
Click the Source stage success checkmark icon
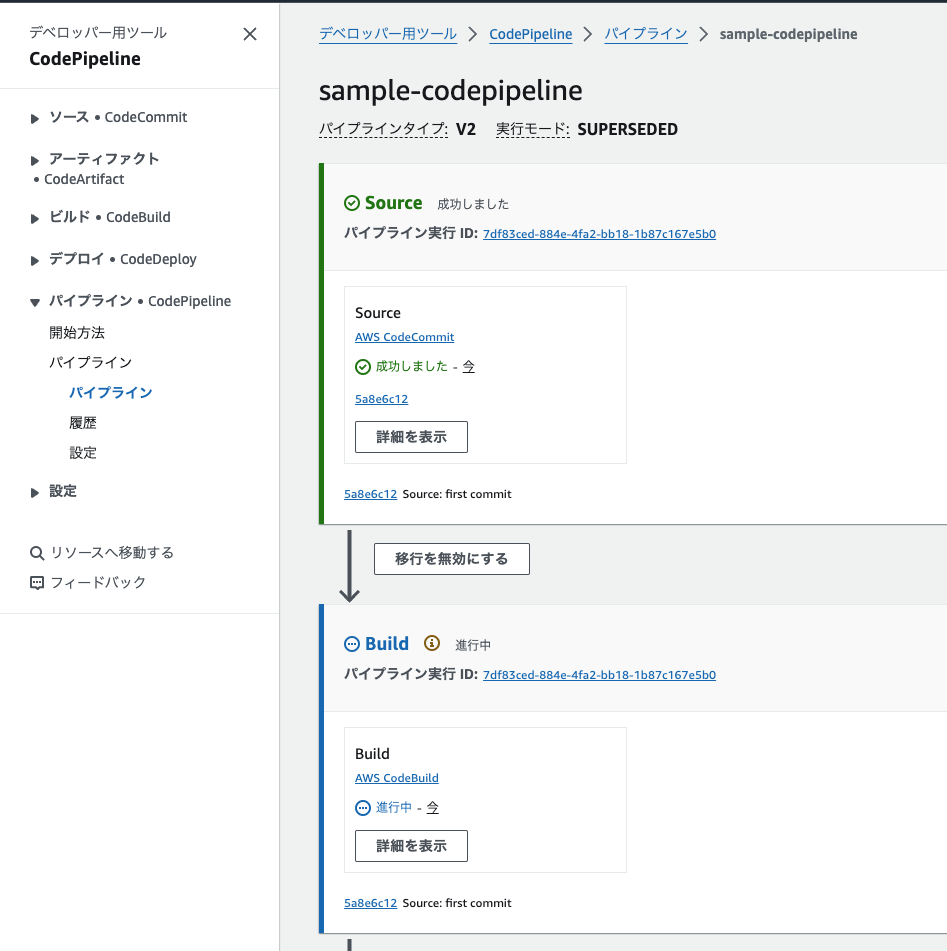[x=352, y=203]
